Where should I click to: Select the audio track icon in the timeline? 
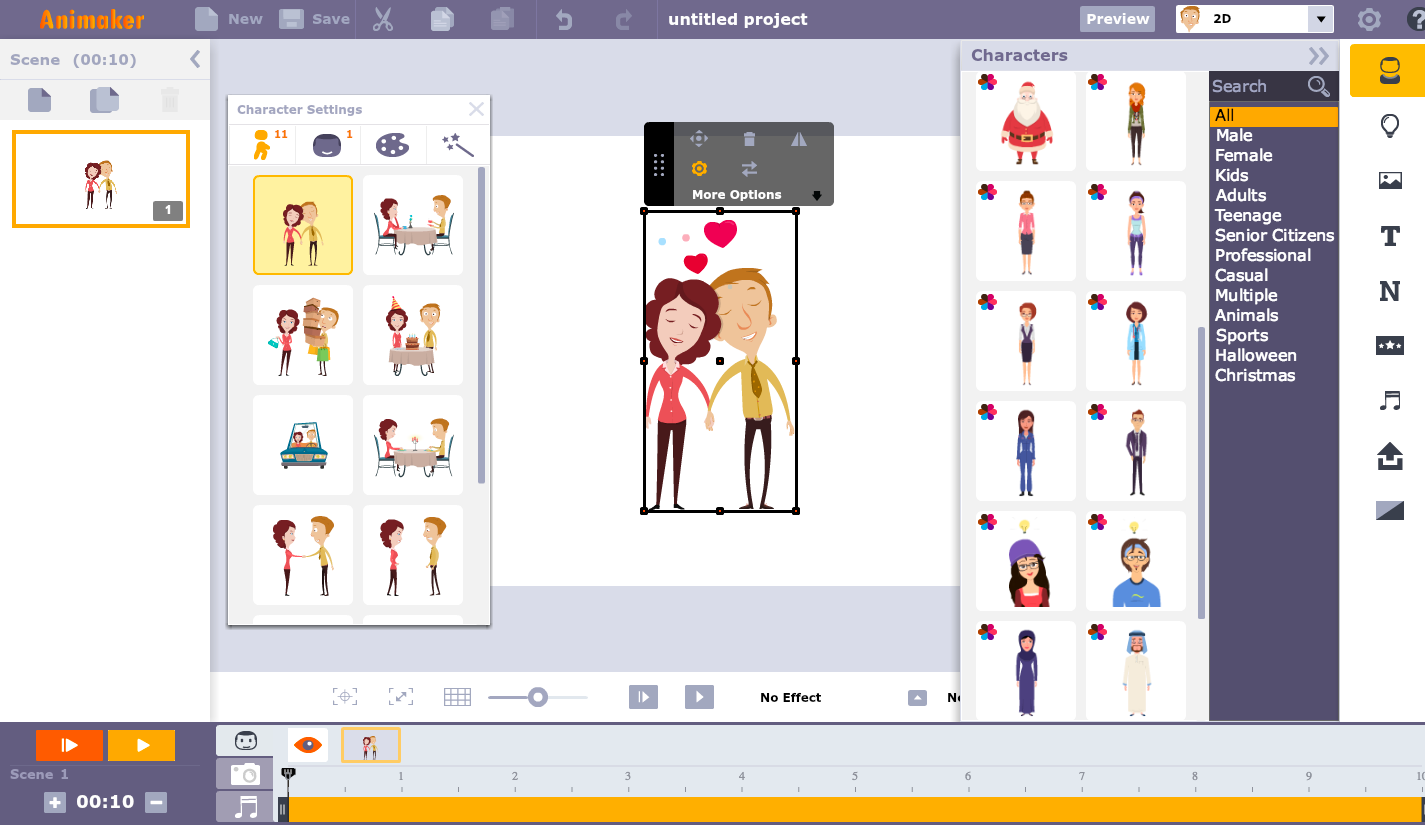point(243,808)
